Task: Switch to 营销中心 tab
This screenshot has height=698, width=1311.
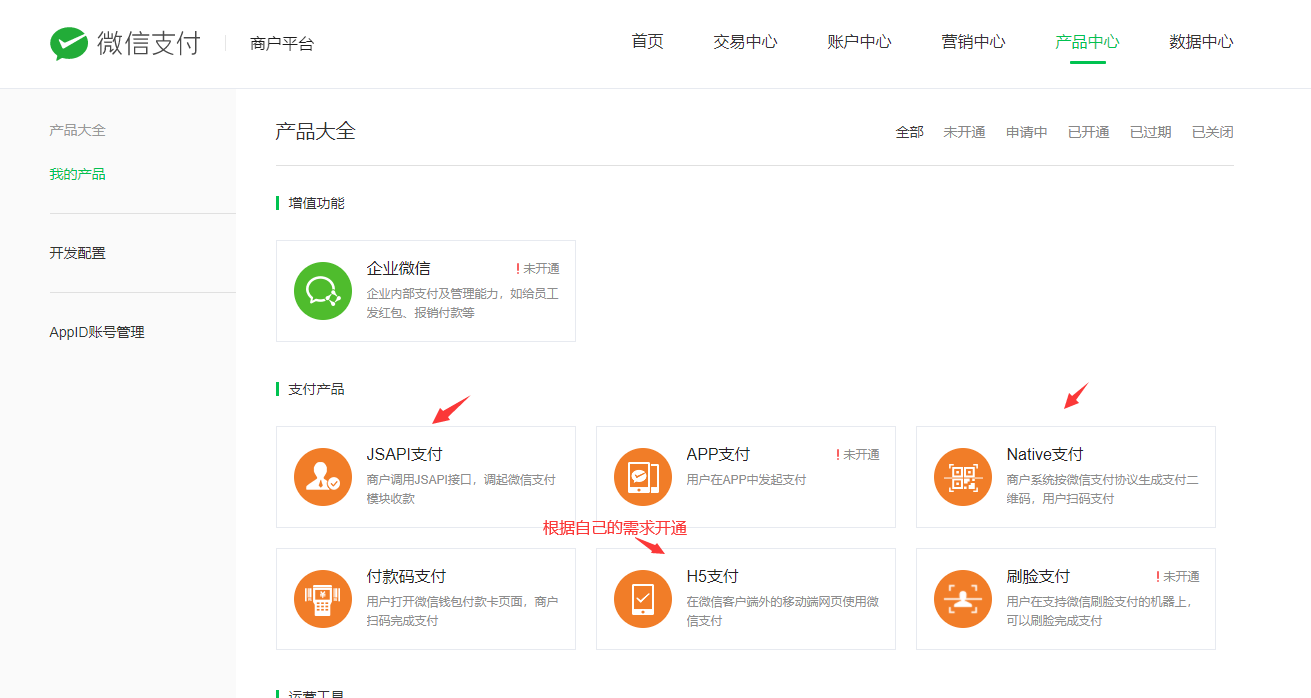Action: point(973,42)
